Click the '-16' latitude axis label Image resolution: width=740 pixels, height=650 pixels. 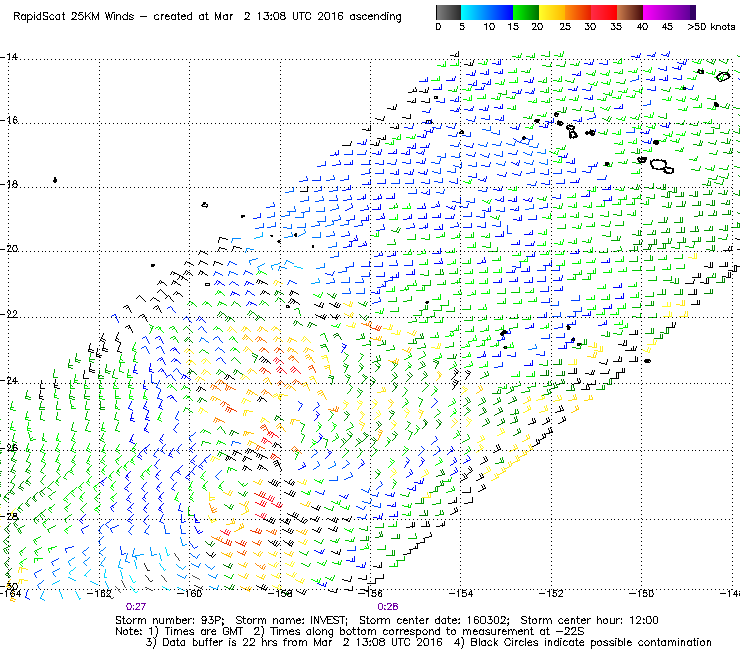click(9, 120)
